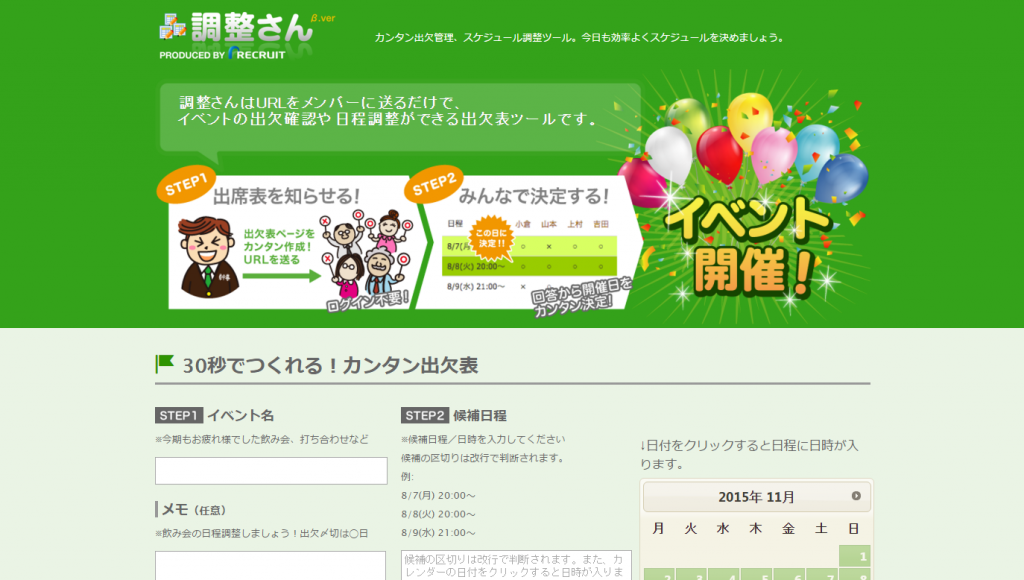Click the STEP1 イベント名 label
This screenshot has height=580, width=1024.
[x=214, y=415]
